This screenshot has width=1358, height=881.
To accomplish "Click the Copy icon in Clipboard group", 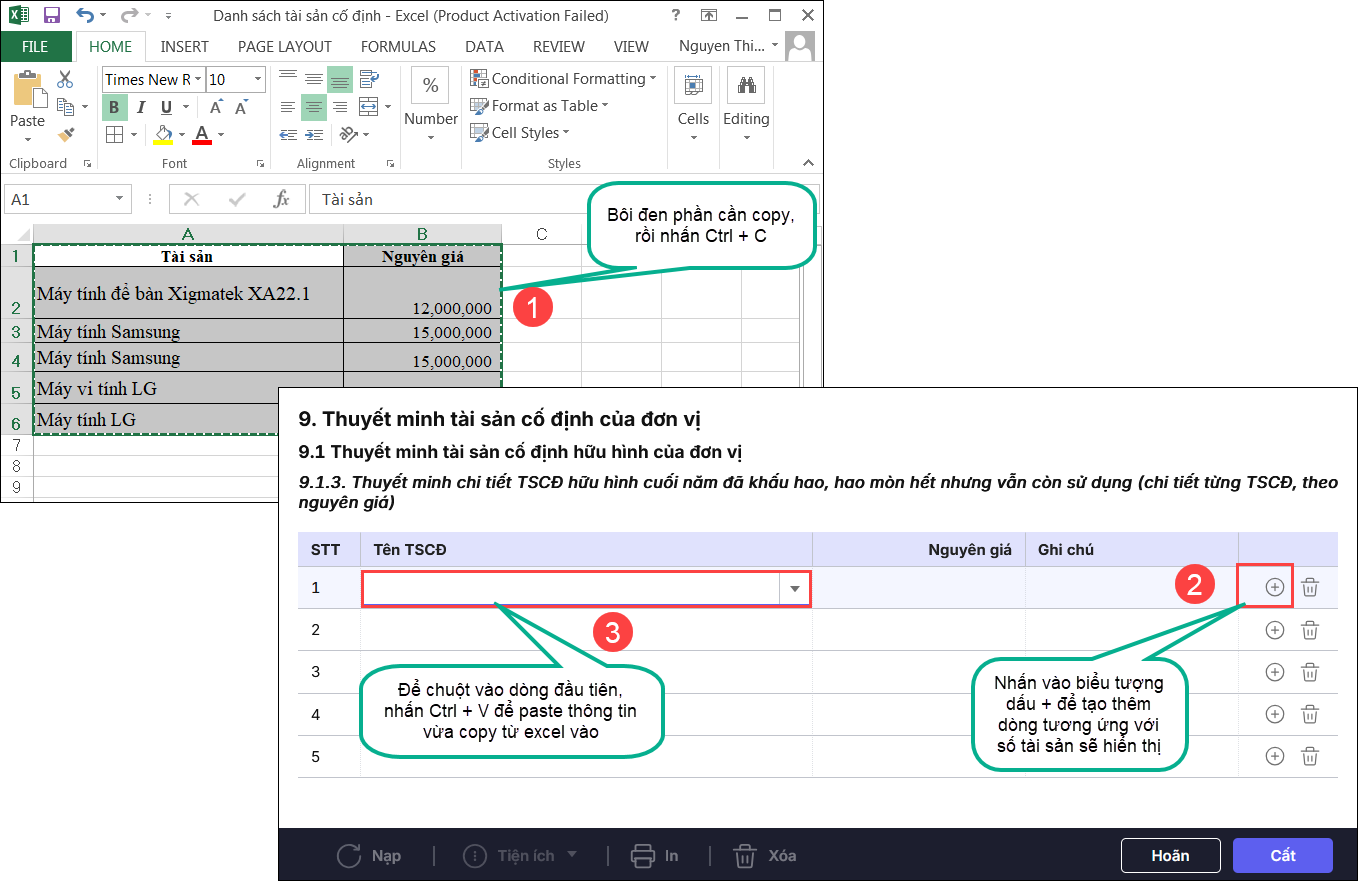I will click(66, 107).
